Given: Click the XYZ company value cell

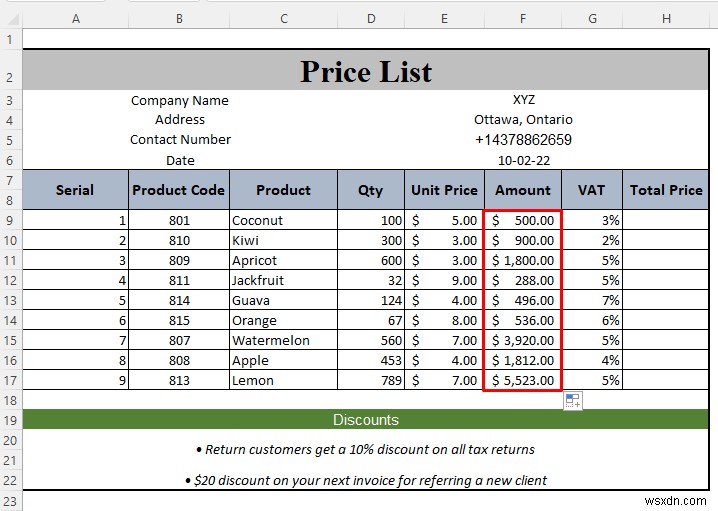Looking at the screenshot, I should tap(523, 100).
